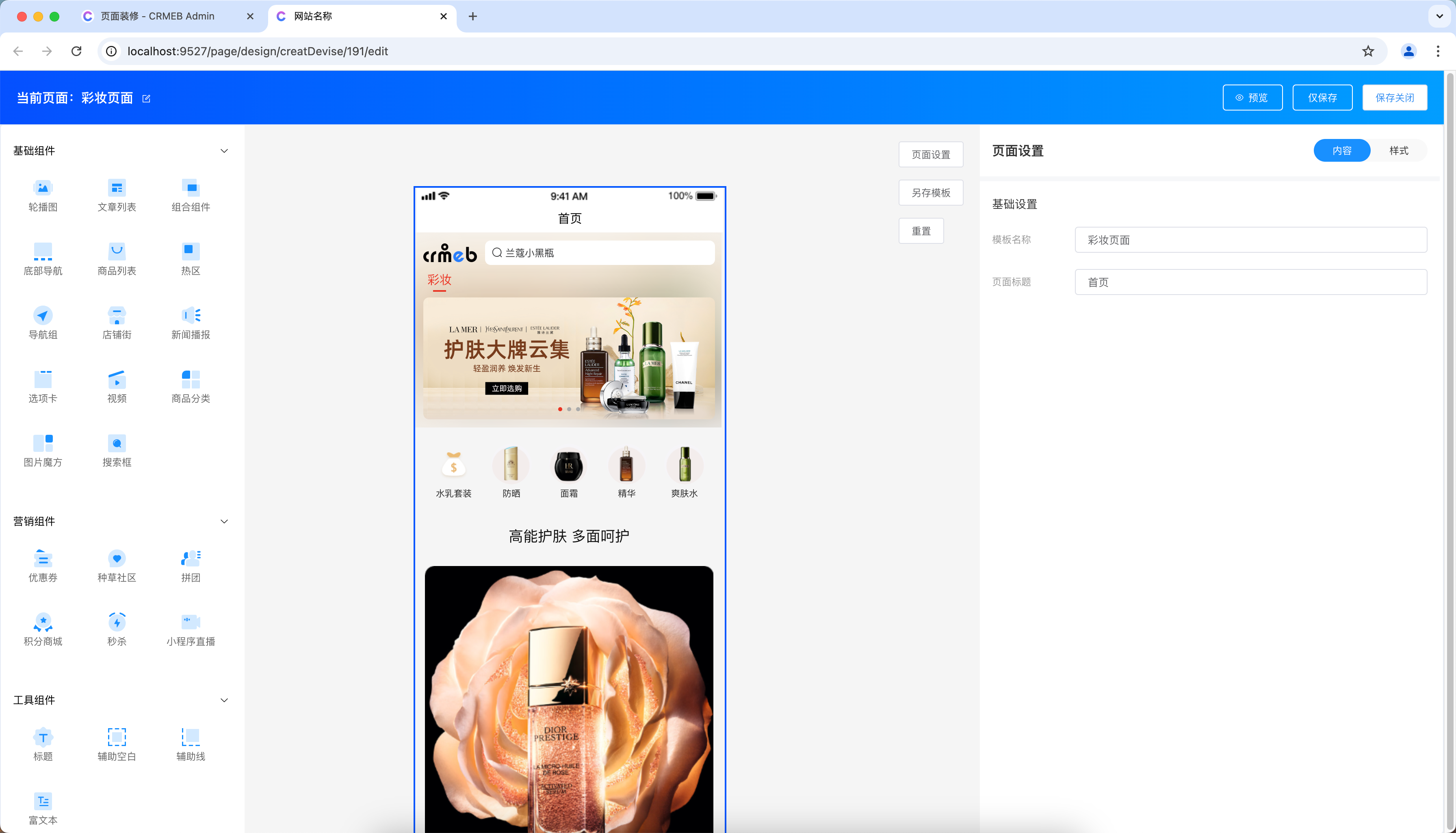Click the crmeb logo in preview
1456x833 pixels.
449,254
